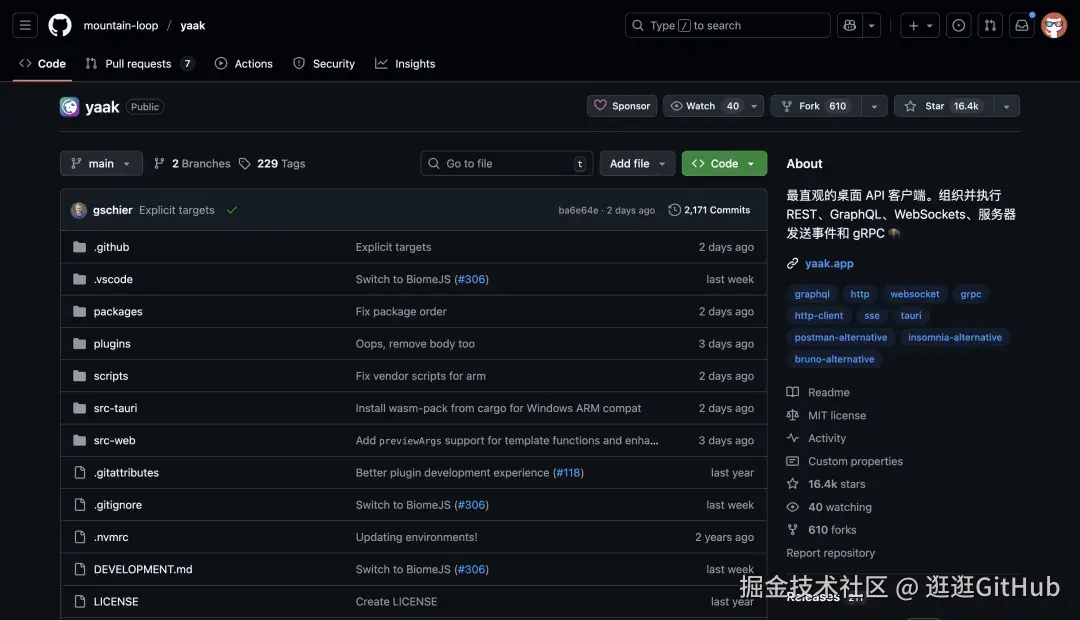Open the Watch 40 dropdown
This screenshot has width=1080, height=620.
pyautogui.click(x=714, y=106)
